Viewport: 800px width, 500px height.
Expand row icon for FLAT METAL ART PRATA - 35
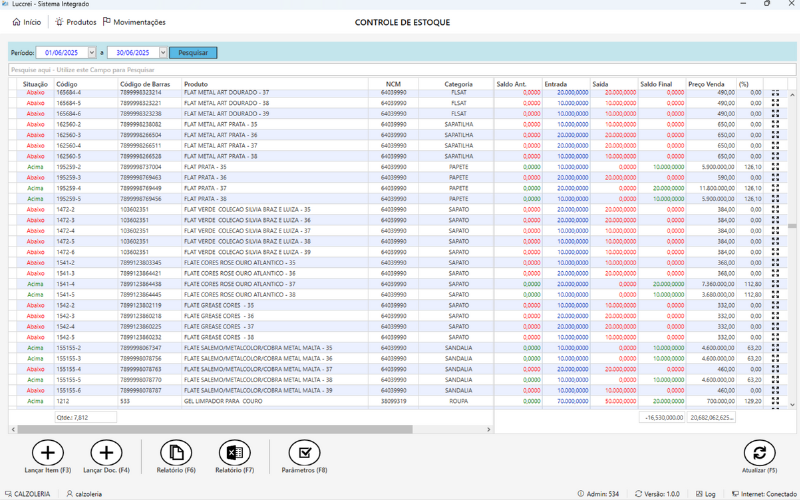[x=776, y=124]
